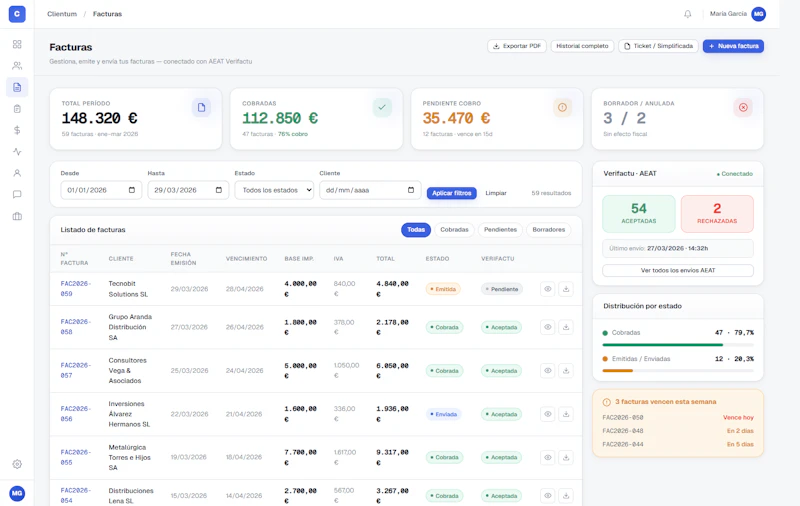Select the invoices document icon in sidebar
Image resolution: width=800 pixels, height=506 pixels.
(x=17, y=87)
